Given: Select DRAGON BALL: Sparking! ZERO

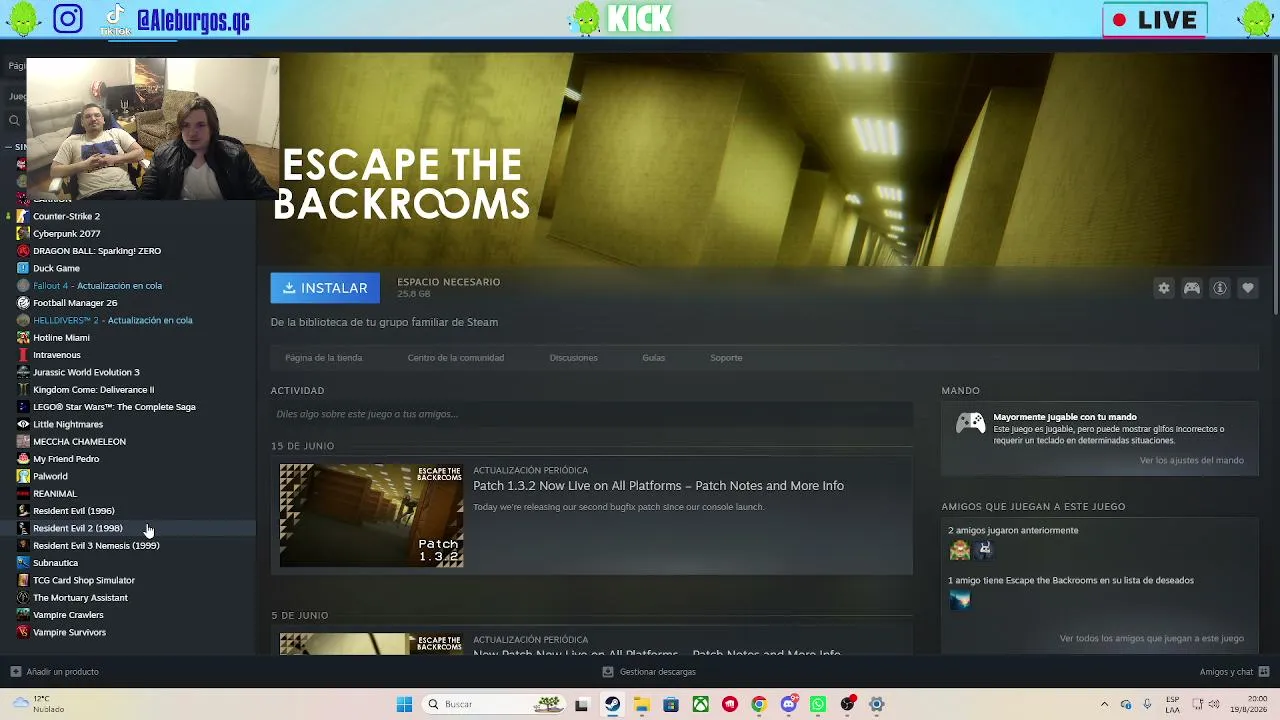Looking at the screenshot, I should tap(96, 251).
